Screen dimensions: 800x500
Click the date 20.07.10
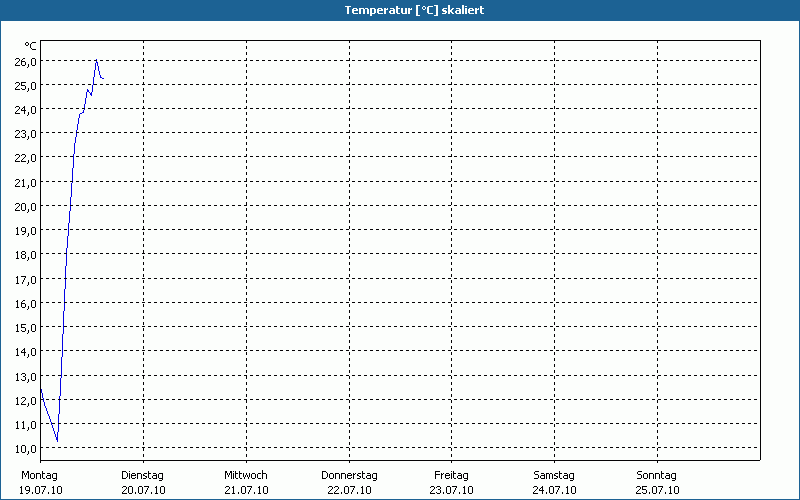pos(143,490)
